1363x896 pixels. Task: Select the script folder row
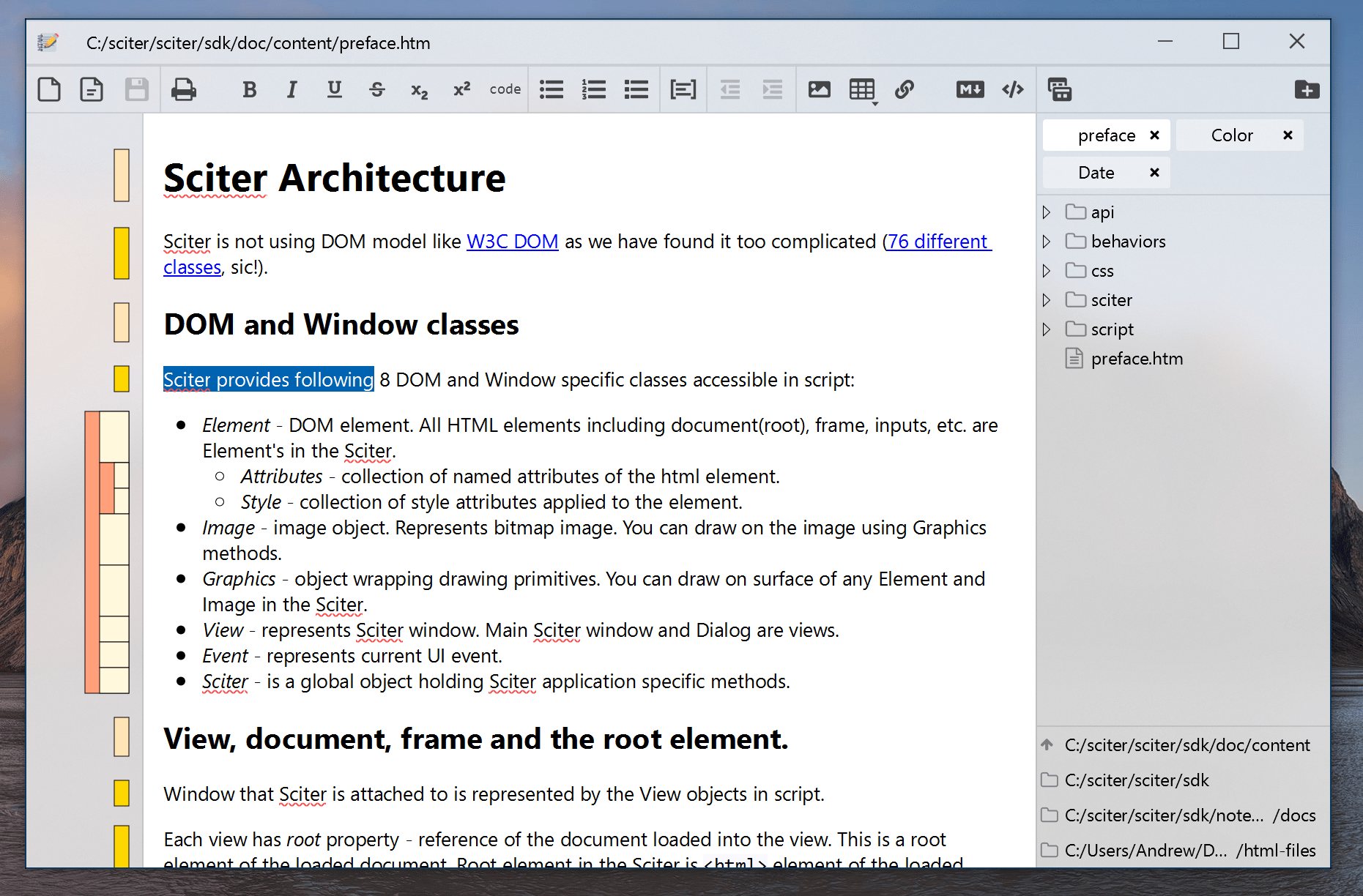click(1184, 329)
